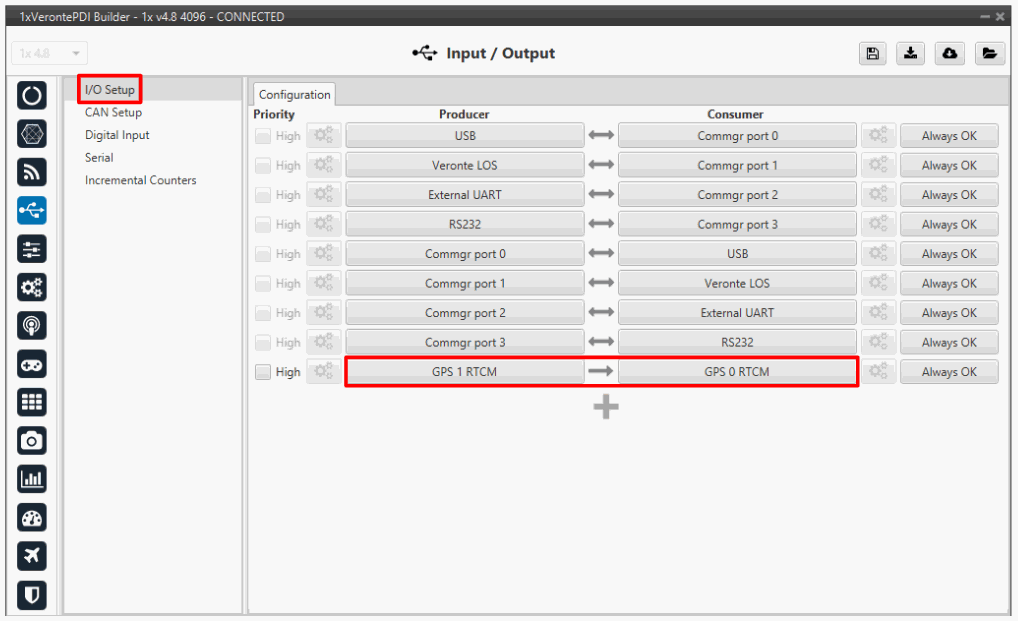Open the camera section in sidebar

click(32, 441)
